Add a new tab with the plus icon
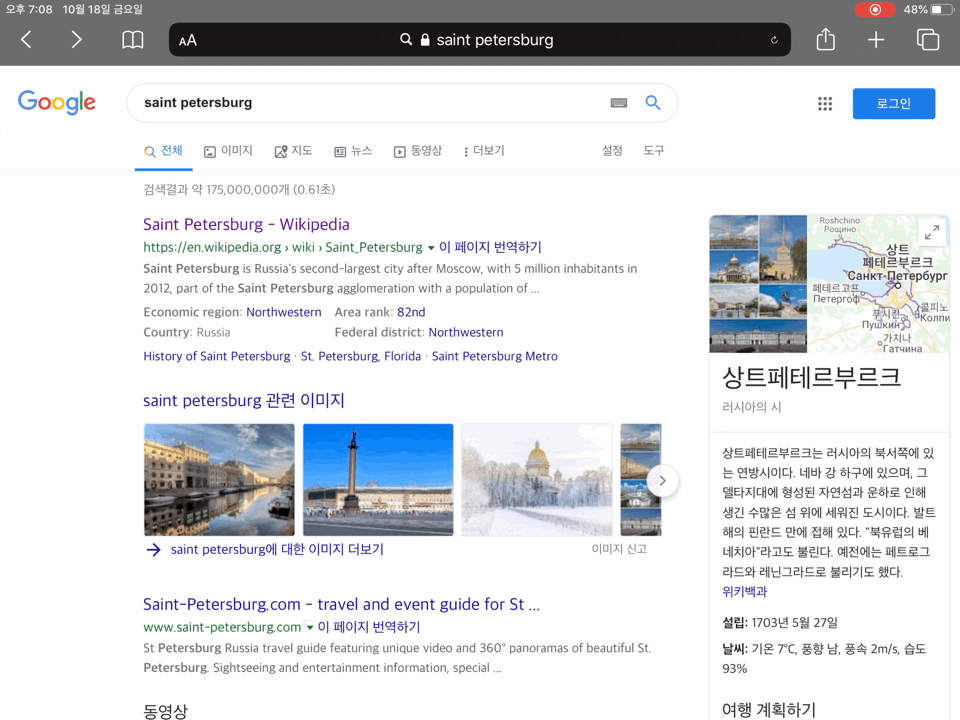This screenshot has height=720, width=960. point(876,40)
